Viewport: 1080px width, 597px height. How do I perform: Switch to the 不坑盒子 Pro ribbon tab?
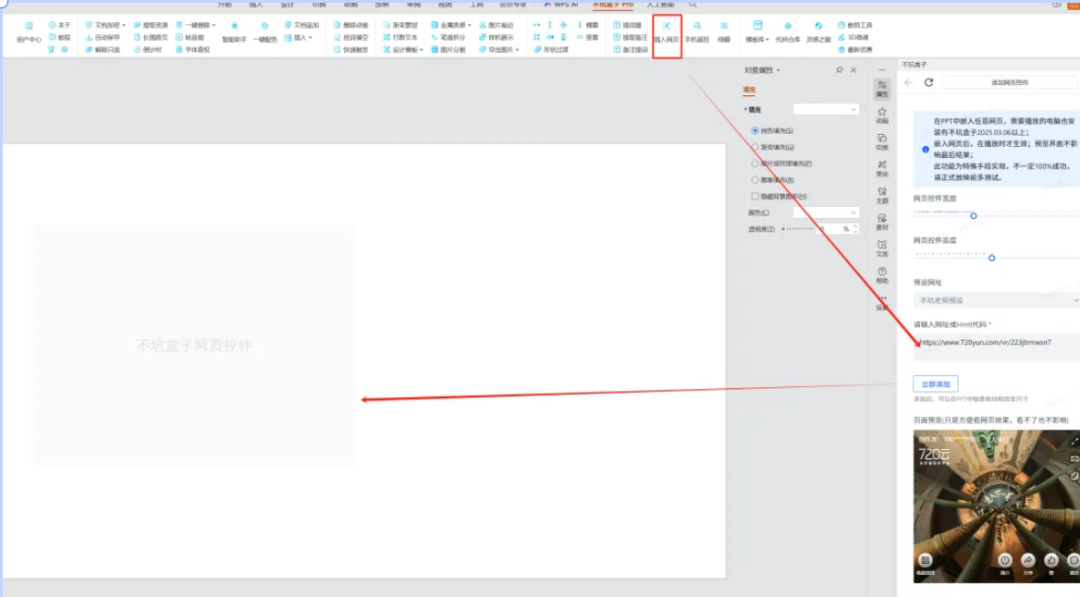pyautogui.click(x=613, y=4)
